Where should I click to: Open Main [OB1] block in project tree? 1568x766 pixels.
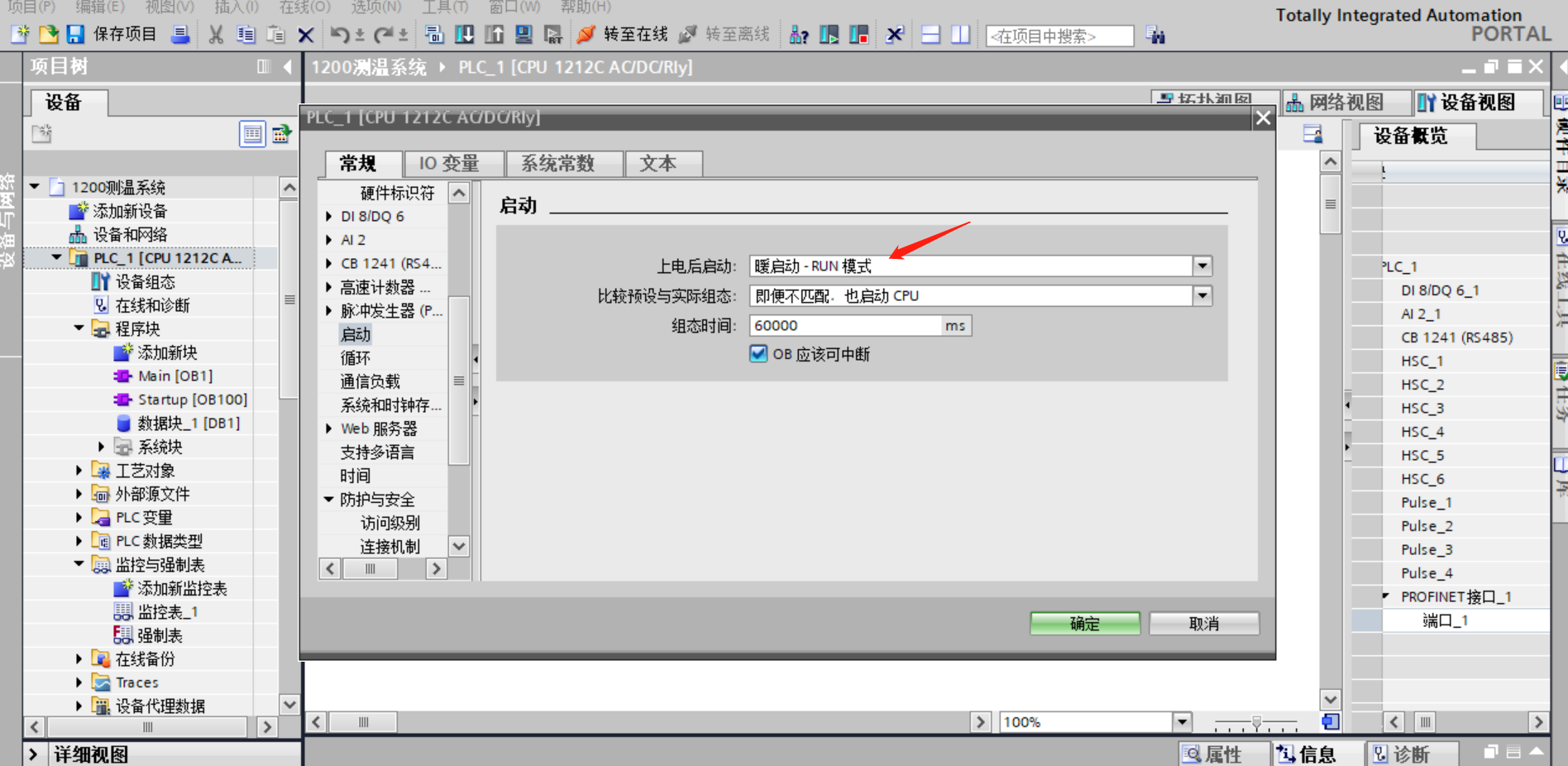pyautogui.click(x=175, y=376)
